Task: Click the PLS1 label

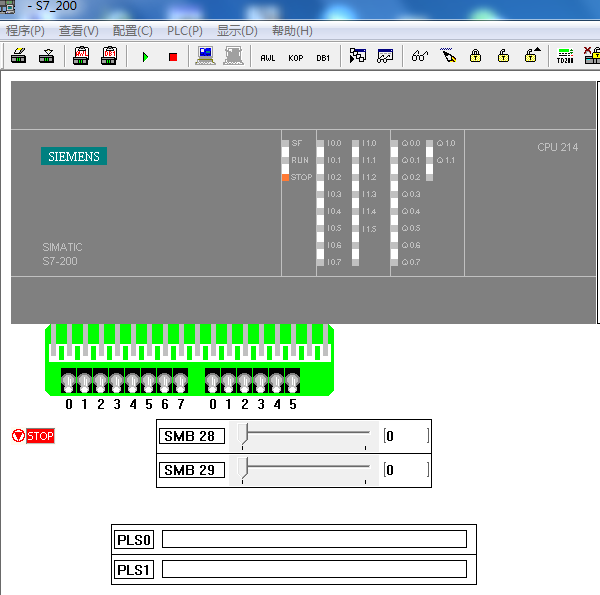Action: pyautogui.click(x=134, y=569)
